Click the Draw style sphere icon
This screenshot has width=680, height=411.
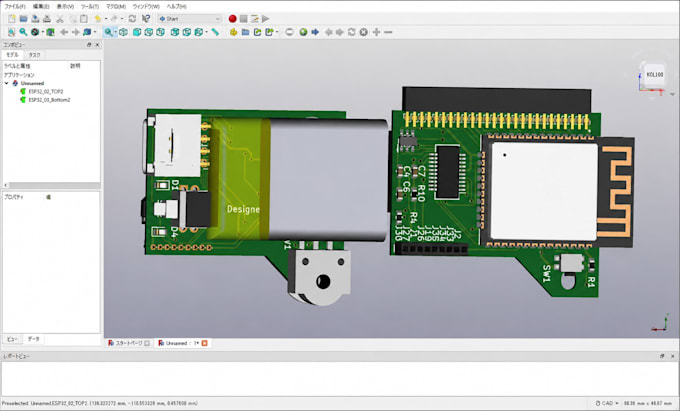(x=35, y=32)
